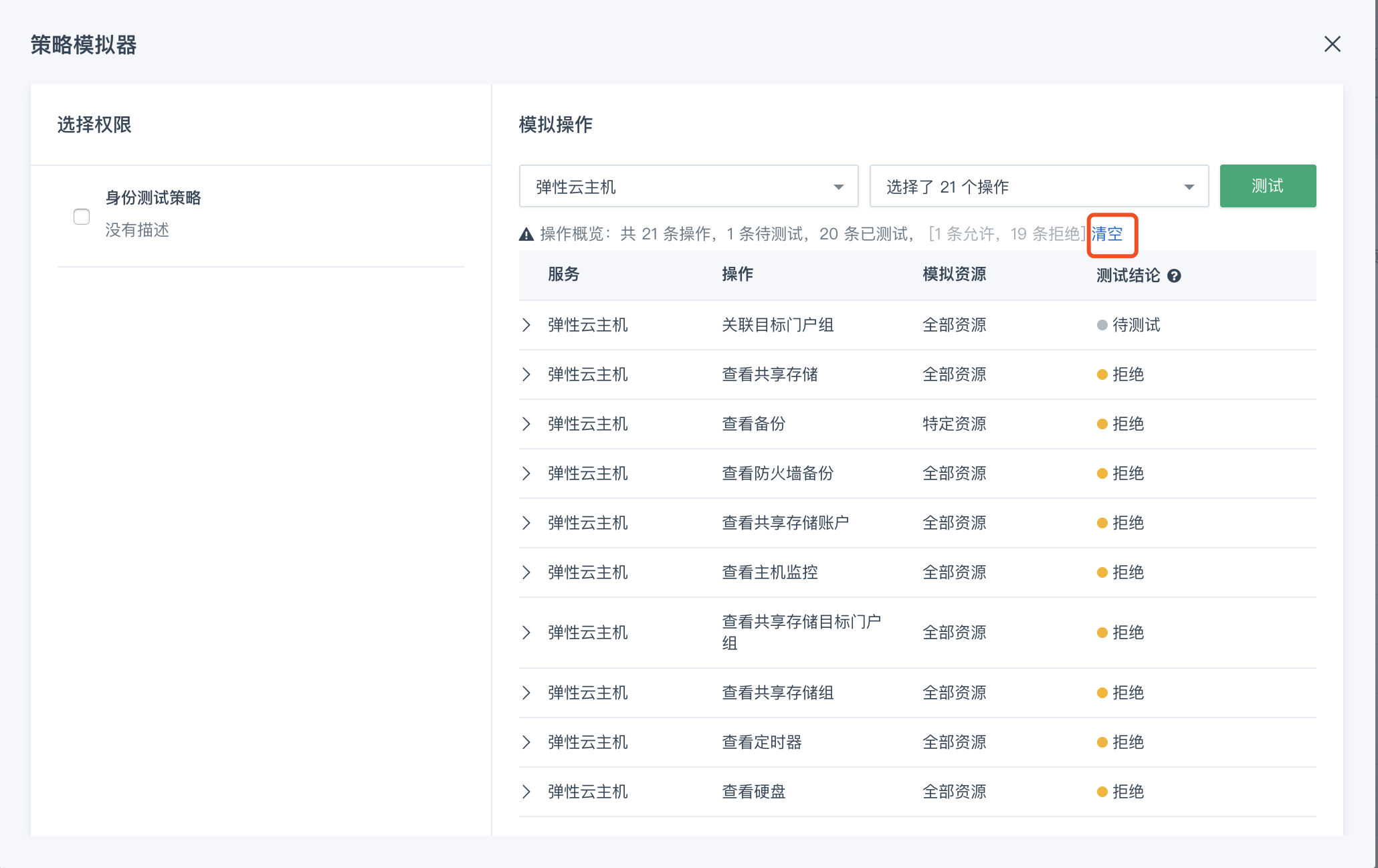Tick the 身份测试策略 checkbox
This screenshot has height=868, width=1378.
(82, 217)
